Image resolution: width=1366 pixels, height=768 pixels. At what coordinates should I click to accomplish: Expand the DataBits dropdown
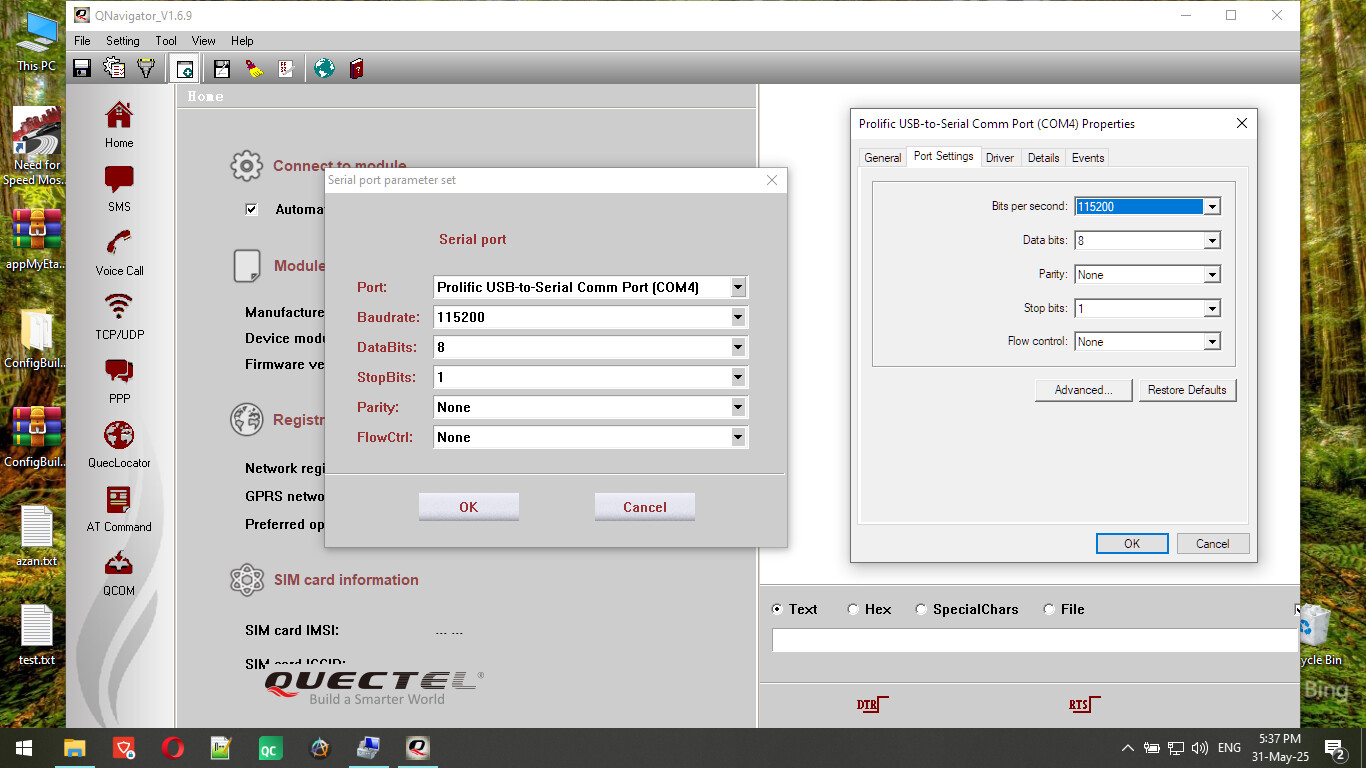pos(738,347)
